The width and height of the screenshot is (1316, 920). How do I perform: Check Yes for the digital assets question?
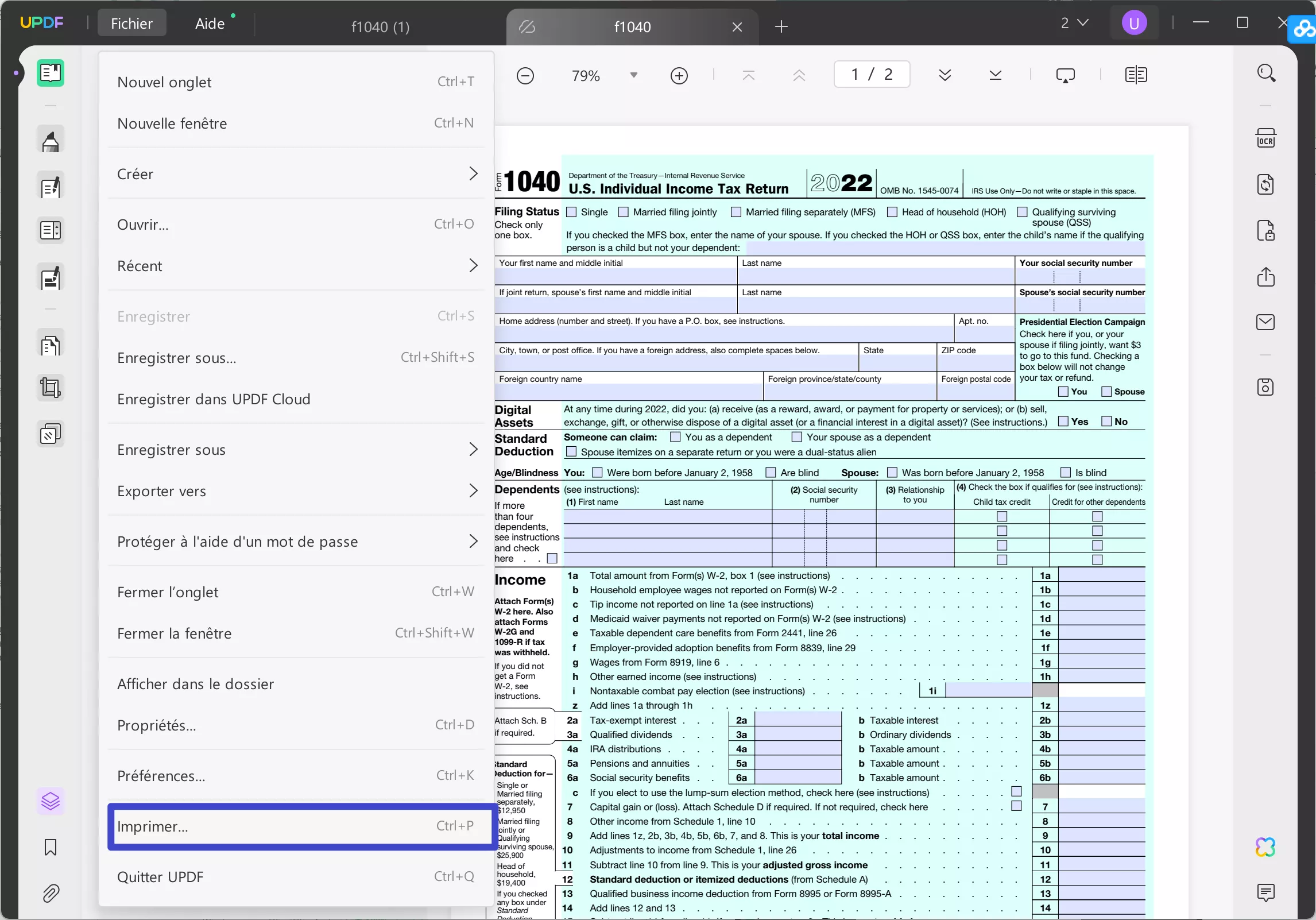[1063, 421]
